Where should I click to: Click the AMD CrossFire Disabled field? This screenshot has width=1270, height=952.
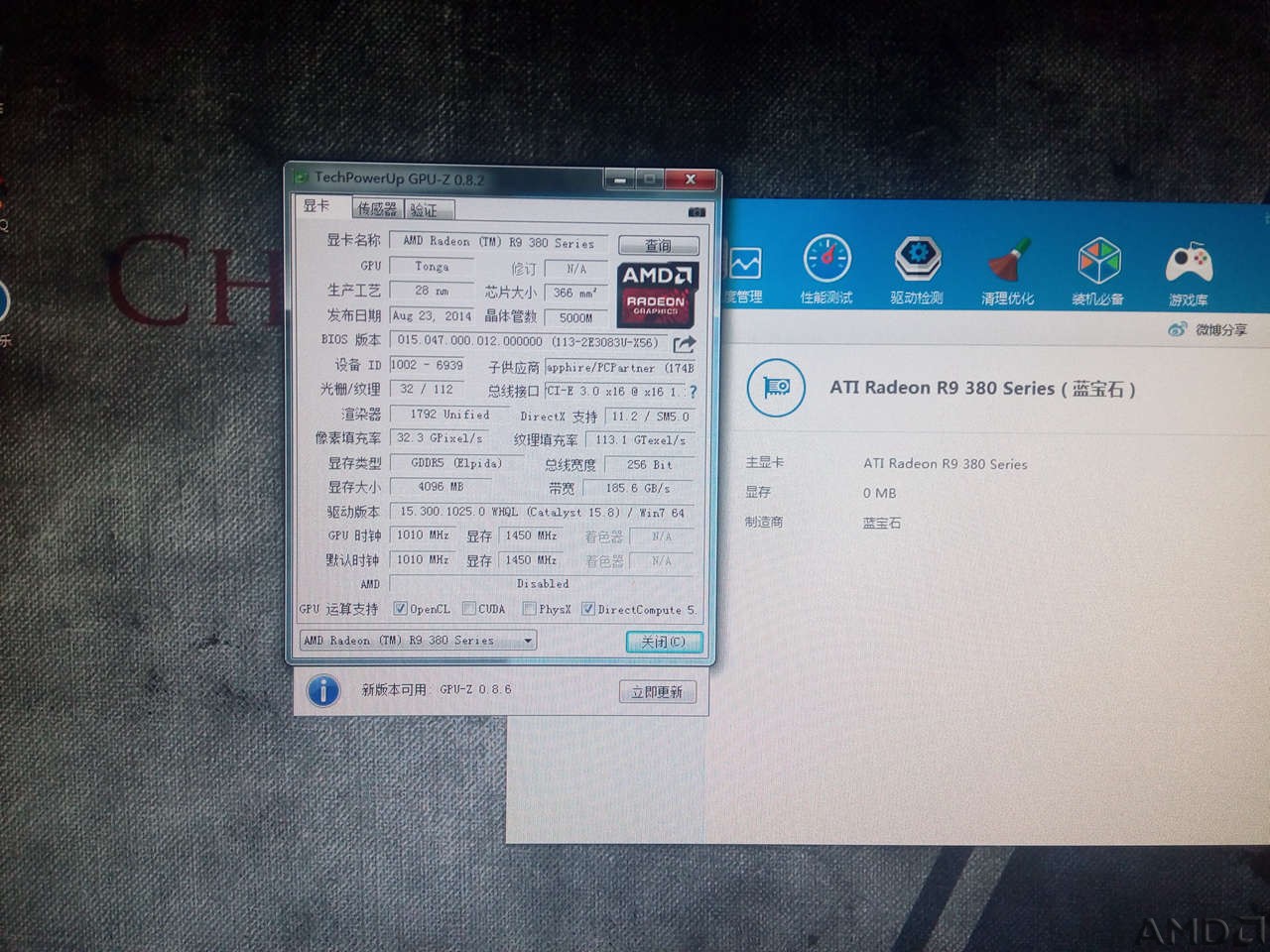point(543,583)
